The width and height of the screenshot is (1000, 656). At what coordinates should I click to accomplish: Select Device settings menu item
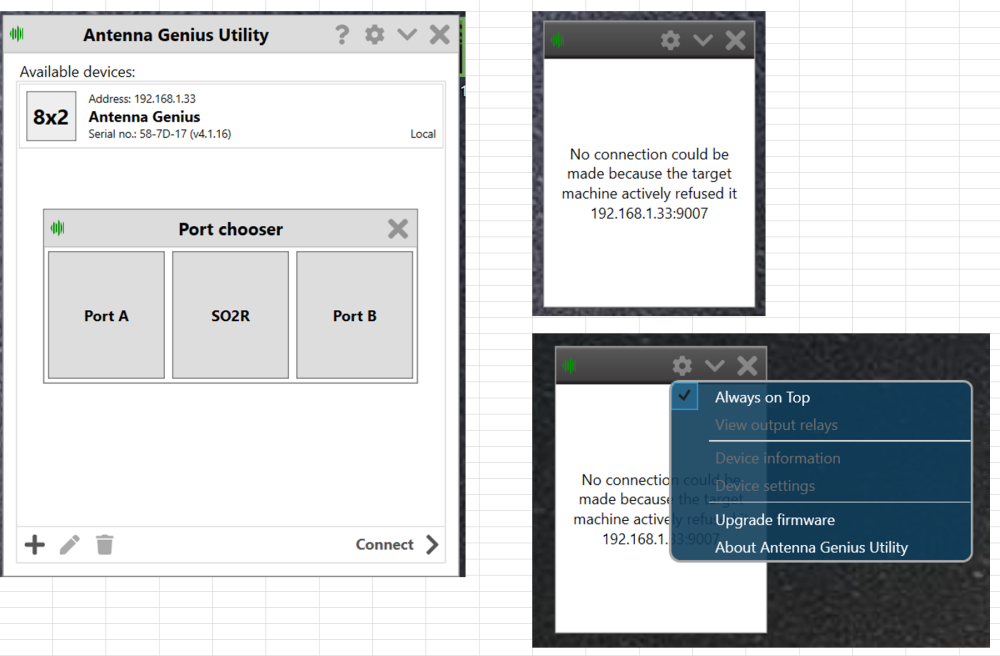coord(765,486)
